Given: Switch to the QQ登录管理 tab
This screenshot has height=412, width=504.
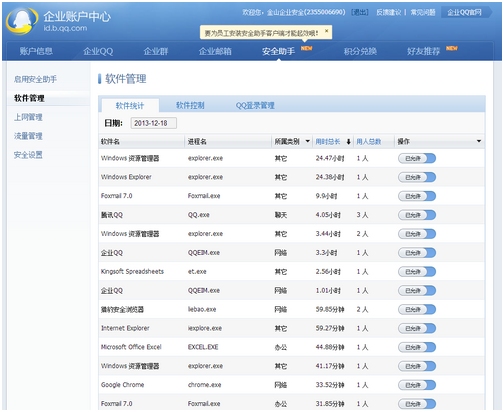Looking at the screenshot, I should tap(255, 106).
